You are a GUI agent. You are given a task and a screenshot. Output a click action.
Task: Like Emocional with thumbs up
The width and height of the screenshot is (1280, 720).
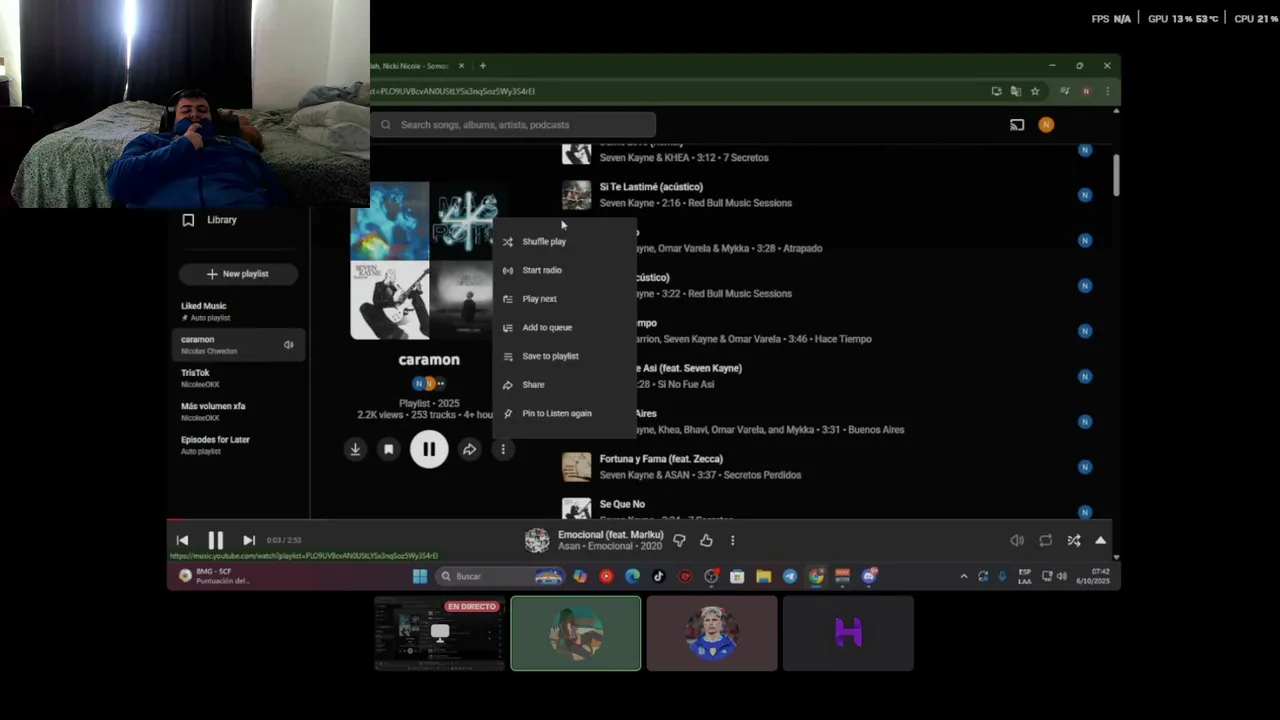pos(706,540)
